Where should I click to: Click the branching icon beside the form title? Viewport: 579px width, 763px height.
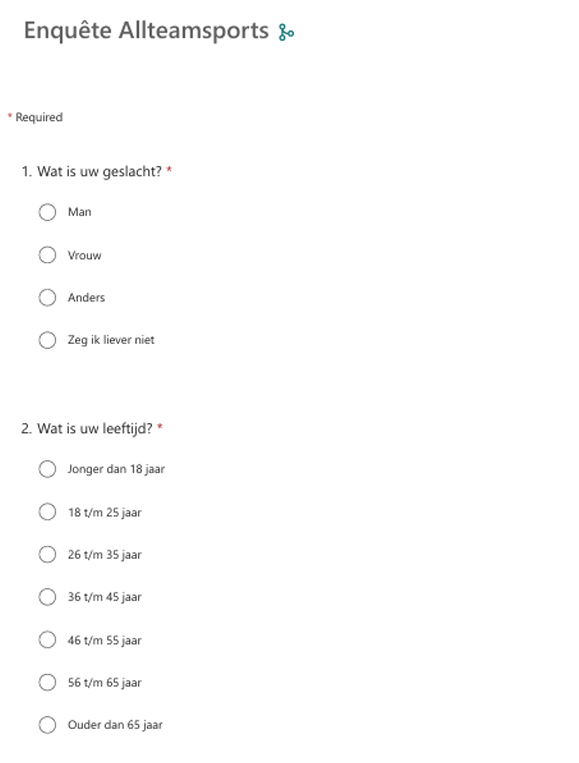(x=286, y=33)
